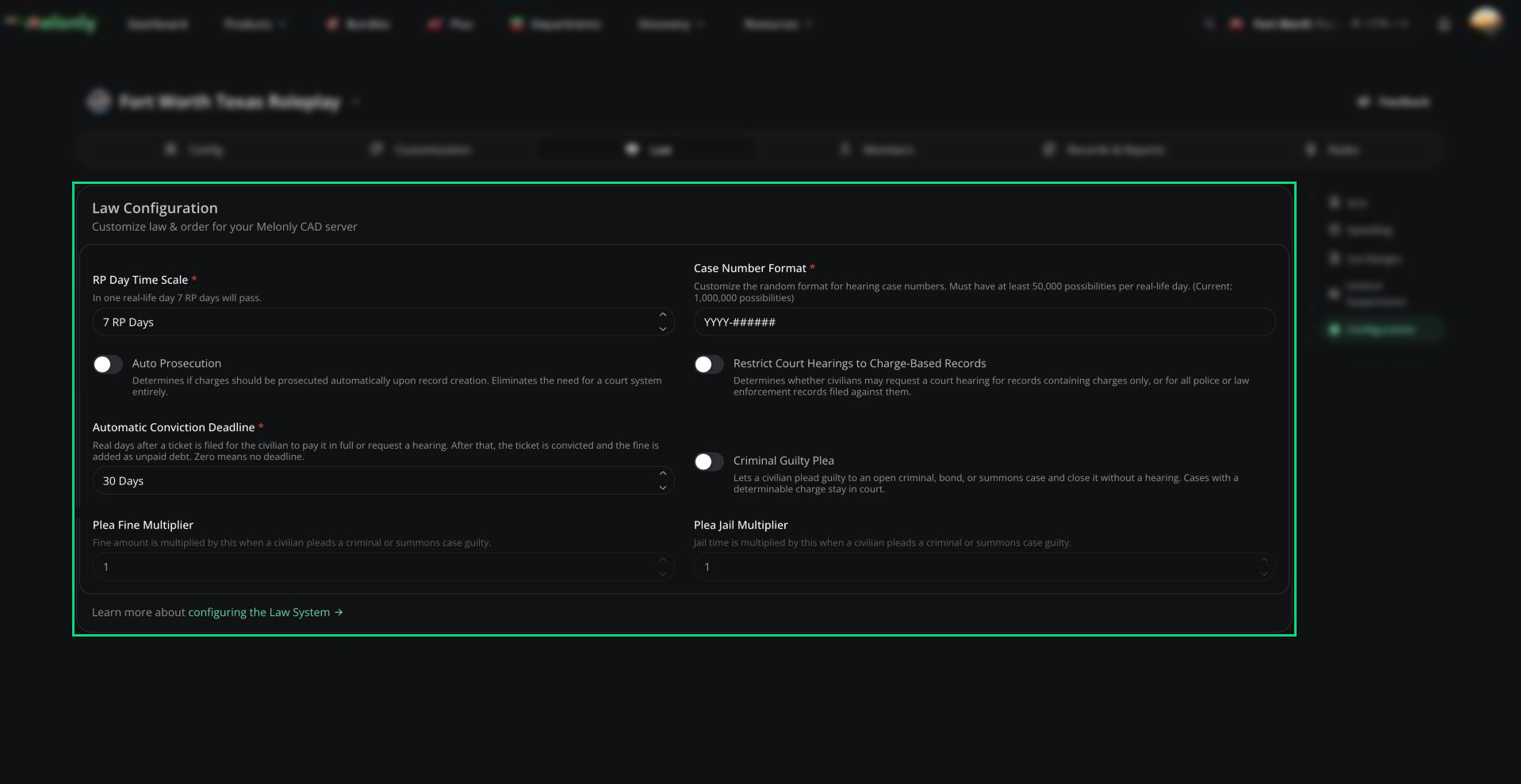Edit the Case Number Format field
The image size is (1521, 784).
pos(984,322)
